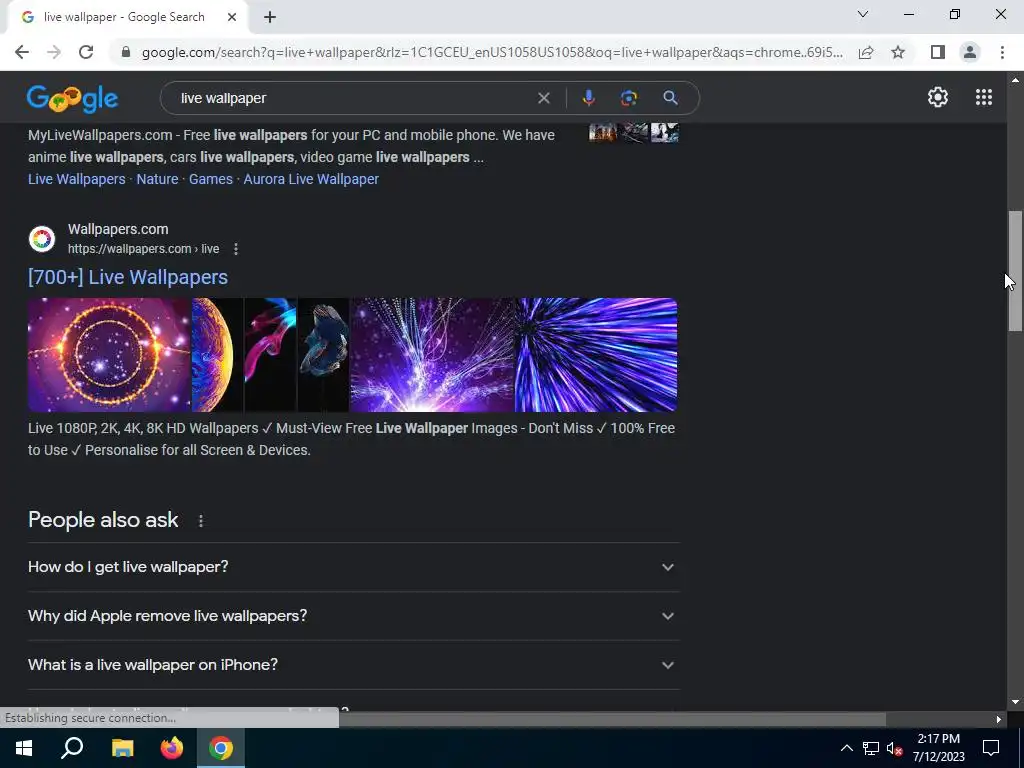Click the scroll down arrow of page
Screen dimensions: 1024x768
click(x=1015, y=703)
